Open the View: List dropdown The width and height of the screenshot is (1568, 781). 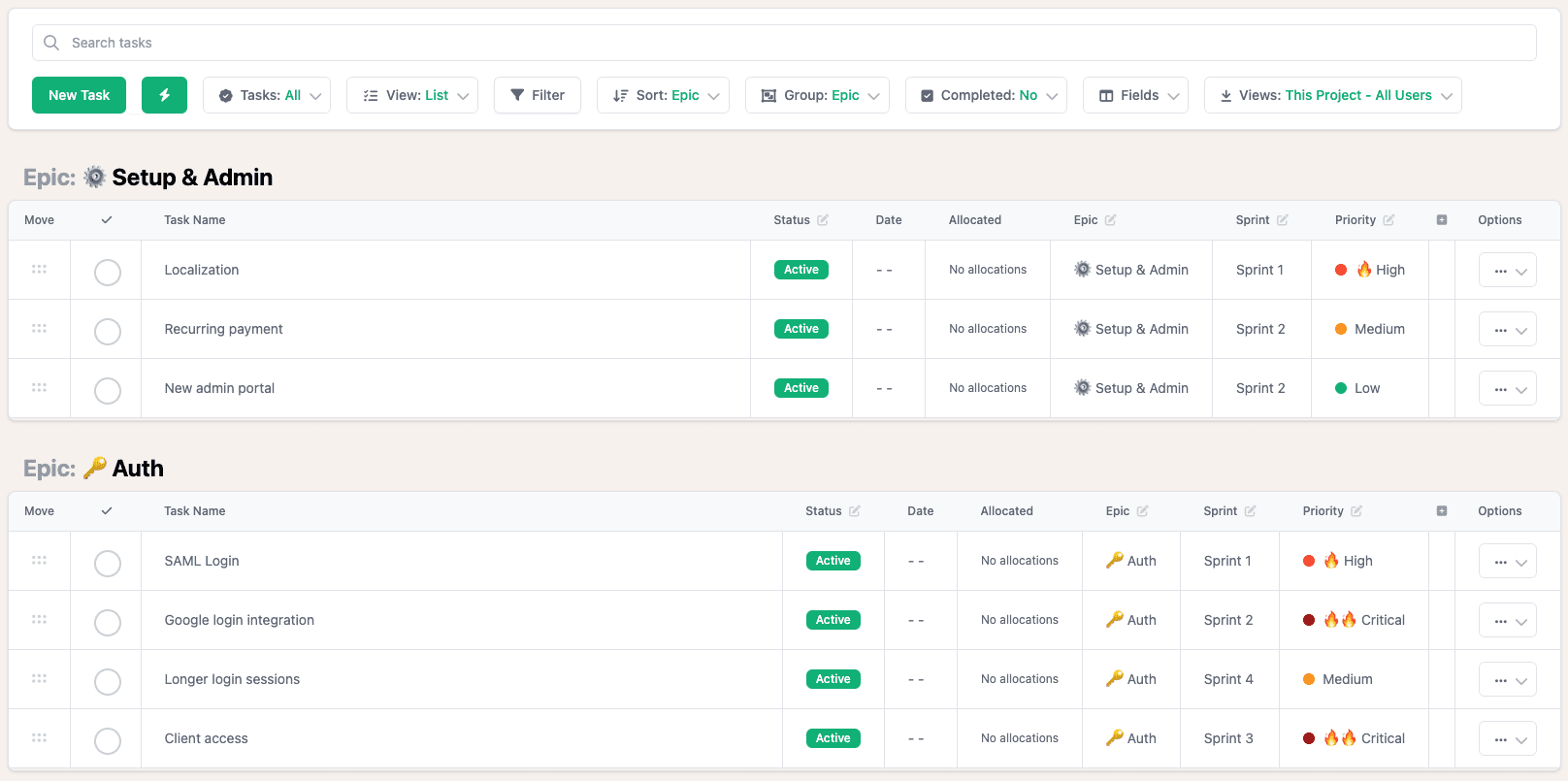[412, 95]
